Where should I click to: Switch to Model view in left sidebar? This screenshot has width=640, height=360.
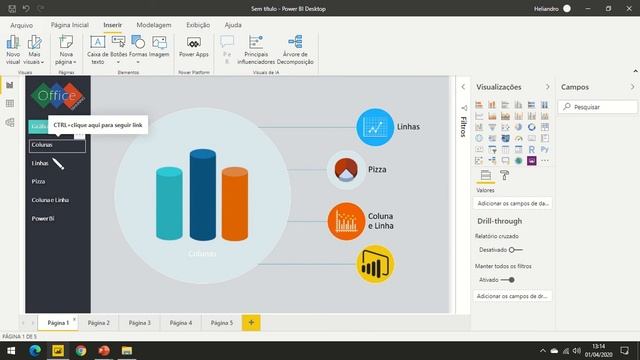9,122
